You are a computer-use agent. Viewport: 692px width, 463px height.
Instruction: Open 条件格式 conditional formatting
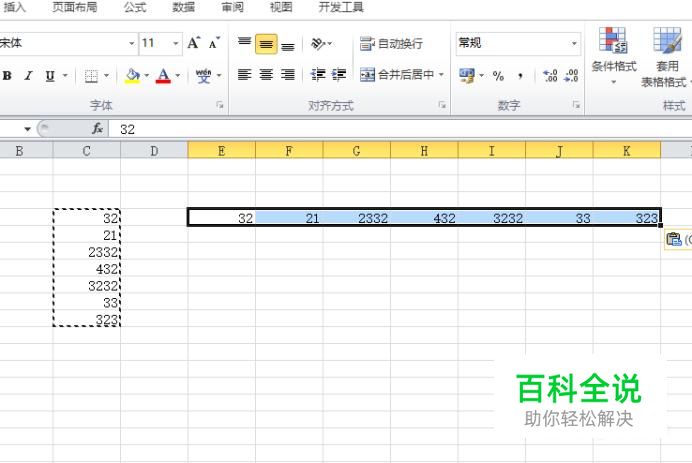point(614,55)
